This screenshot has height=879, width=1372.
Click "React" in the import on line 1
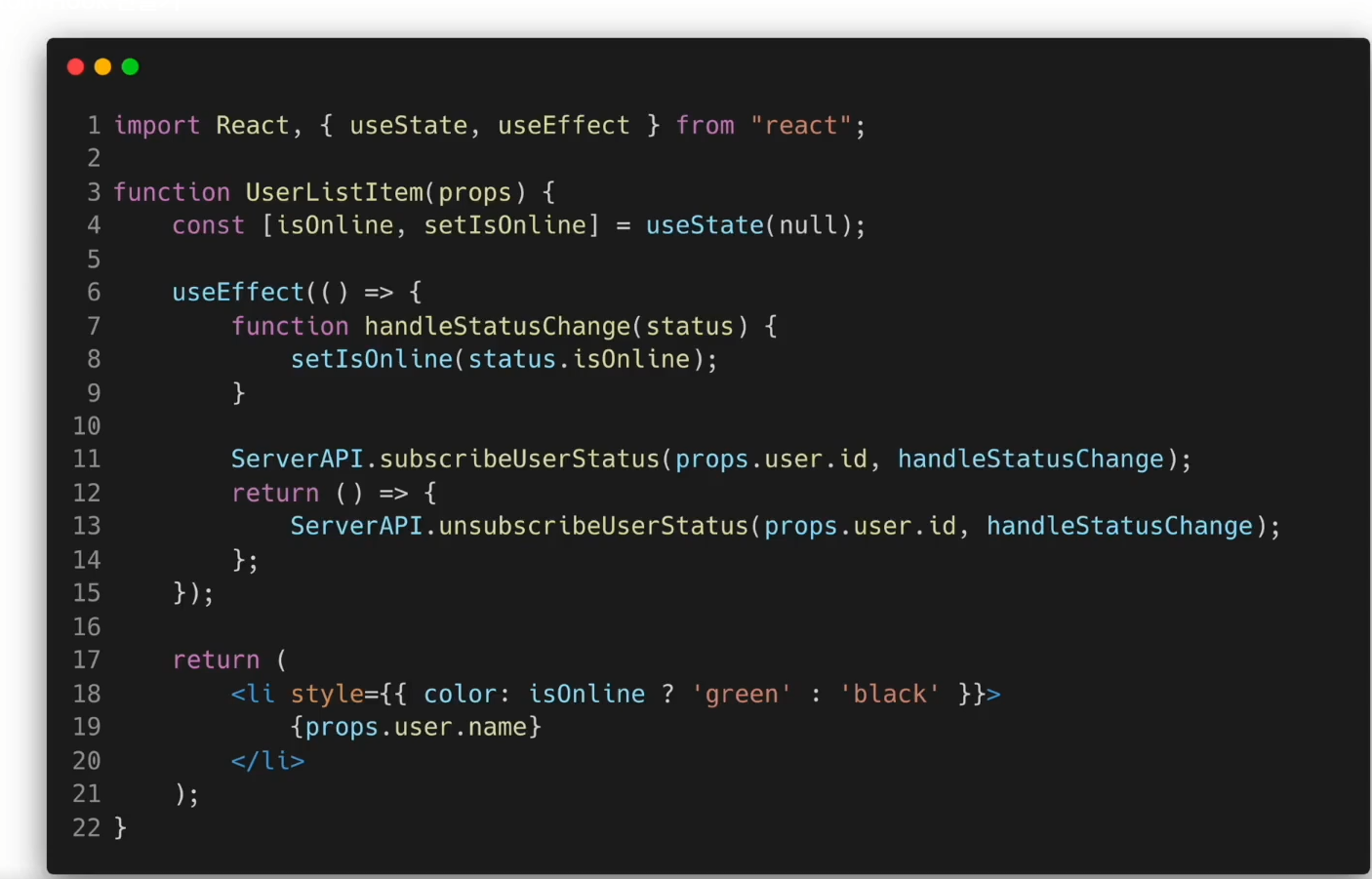(x=253, y=126)
